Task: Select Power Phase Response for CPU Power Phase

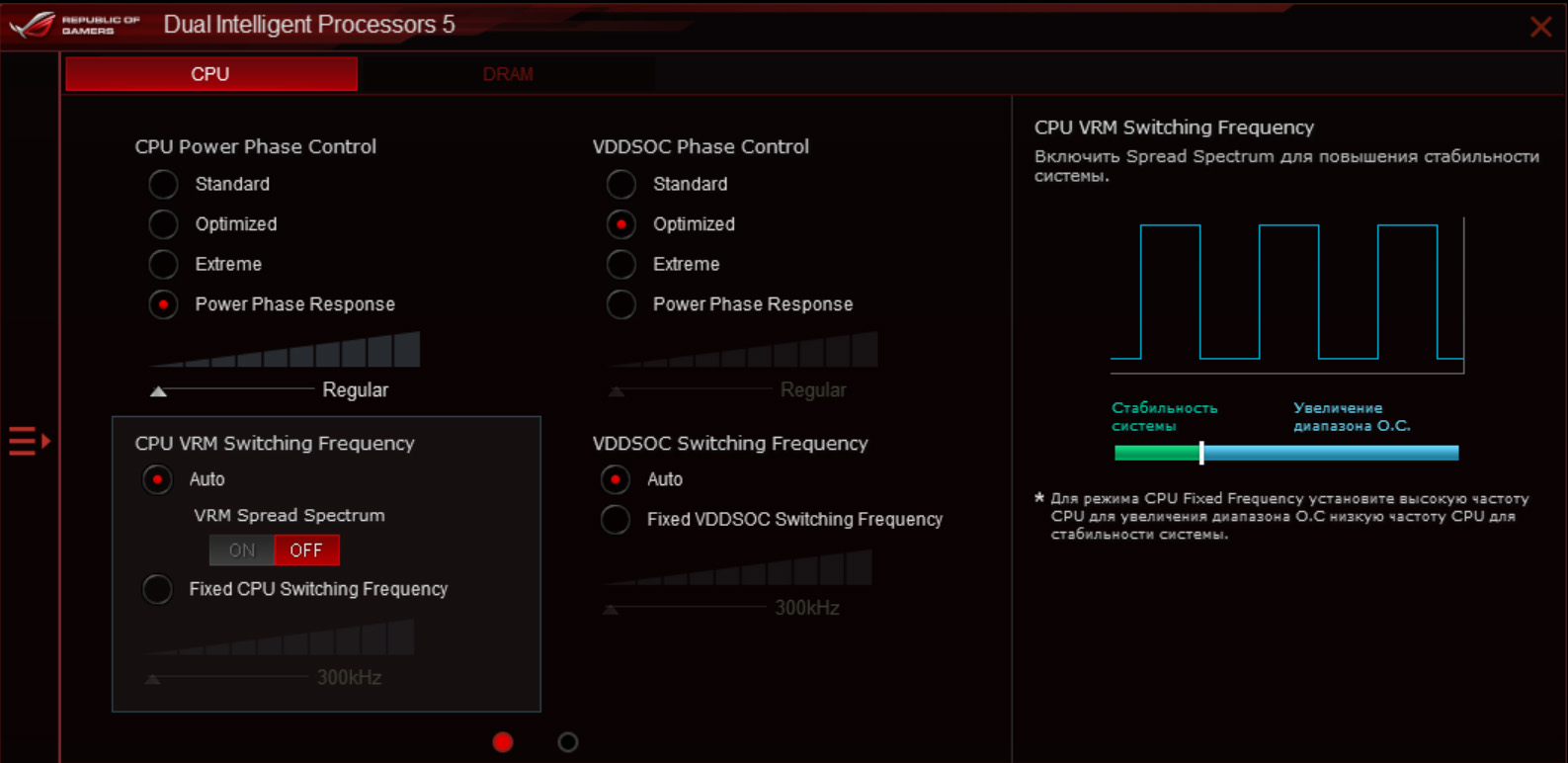Action: (x=163, y=304)
